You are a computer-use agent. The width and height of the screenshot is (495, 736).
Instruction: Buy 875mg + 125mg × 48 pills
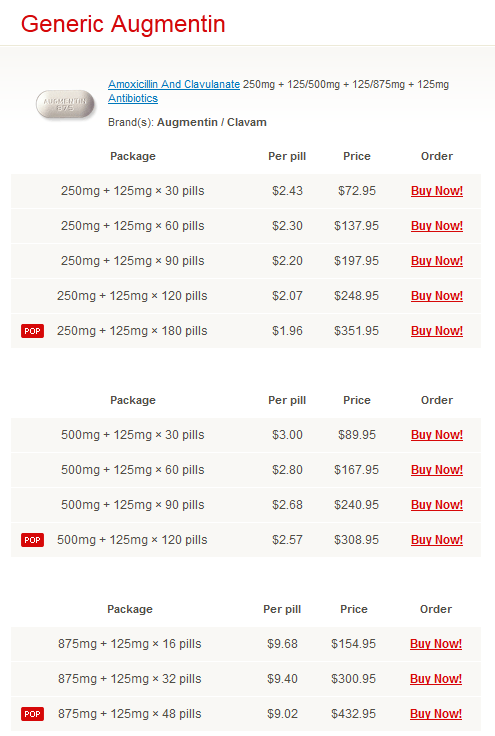click(436, 714)
